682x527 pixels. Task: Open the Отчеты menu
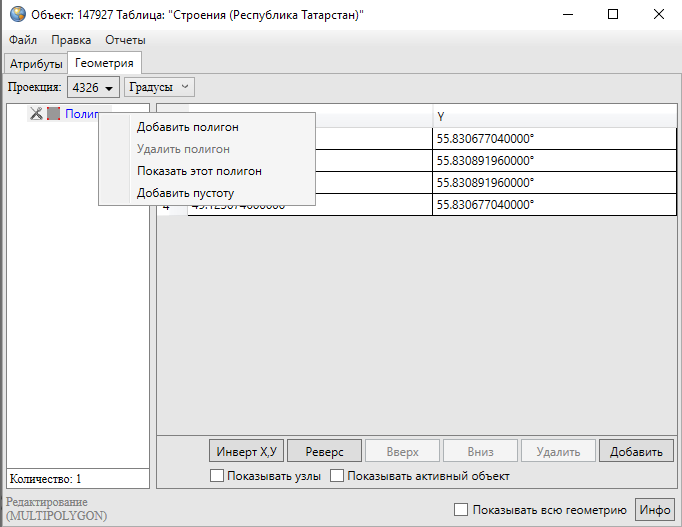click(125, 40)
